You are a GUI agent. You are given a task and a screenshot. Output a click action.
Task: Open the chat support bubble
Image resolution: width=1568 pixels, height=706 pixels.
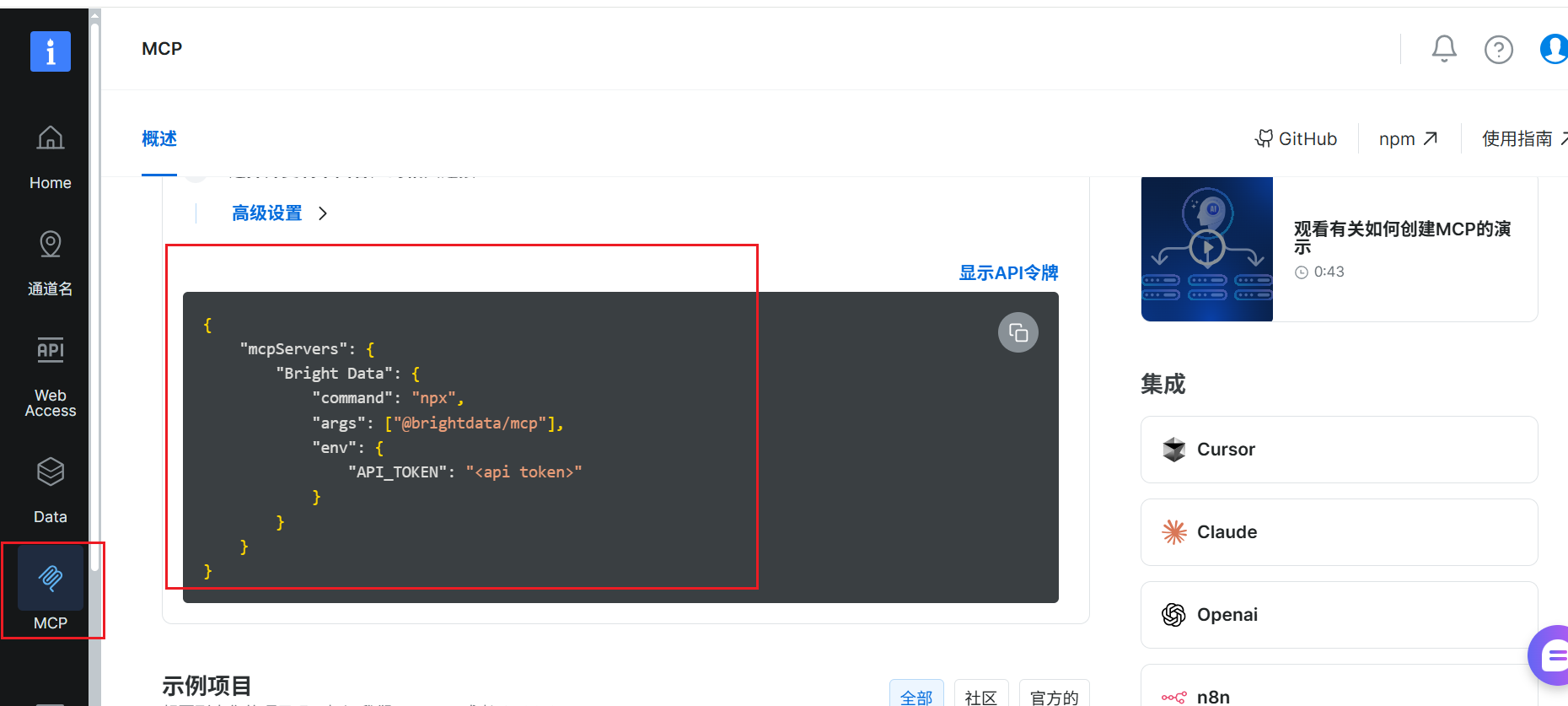(1549, 655)
